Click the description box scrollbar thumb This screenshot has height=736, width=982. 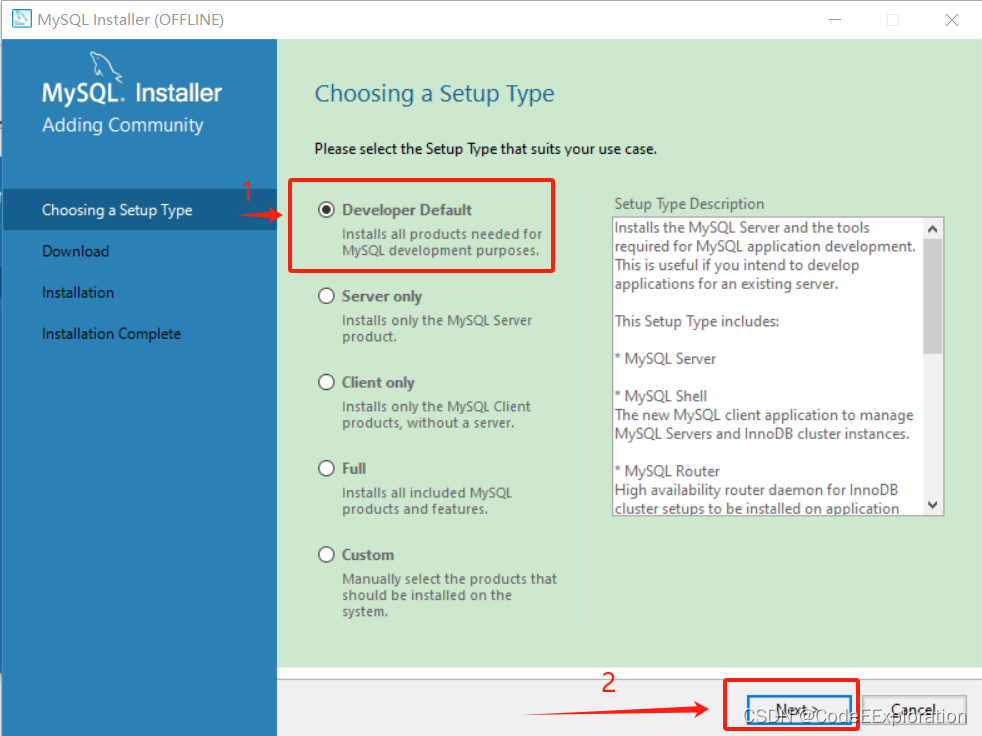pyautogui.click(x=933, y=296)
